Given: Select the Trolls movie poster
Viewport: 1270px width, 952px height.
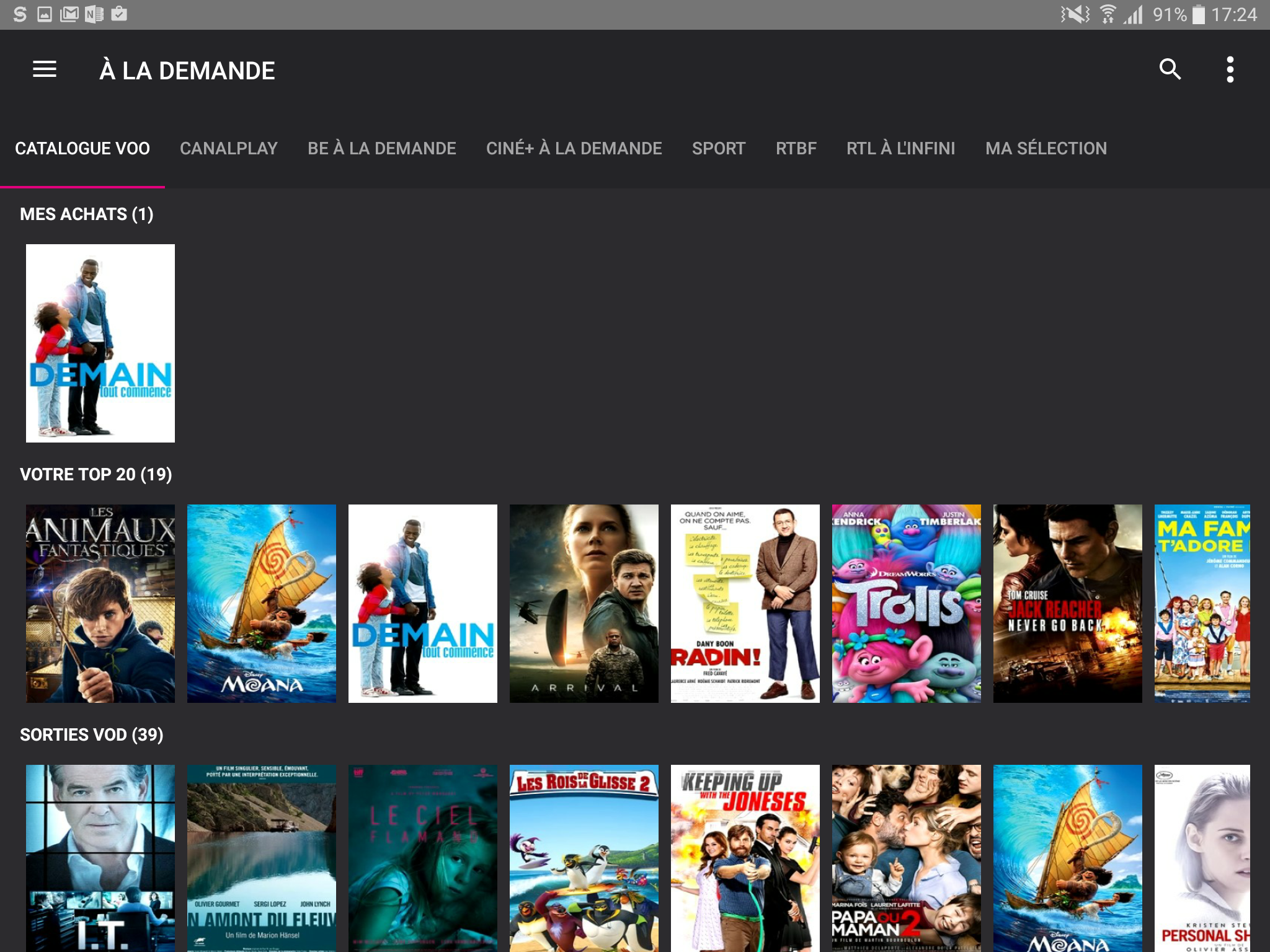Looking at the screenshot, I should (906, 604).
